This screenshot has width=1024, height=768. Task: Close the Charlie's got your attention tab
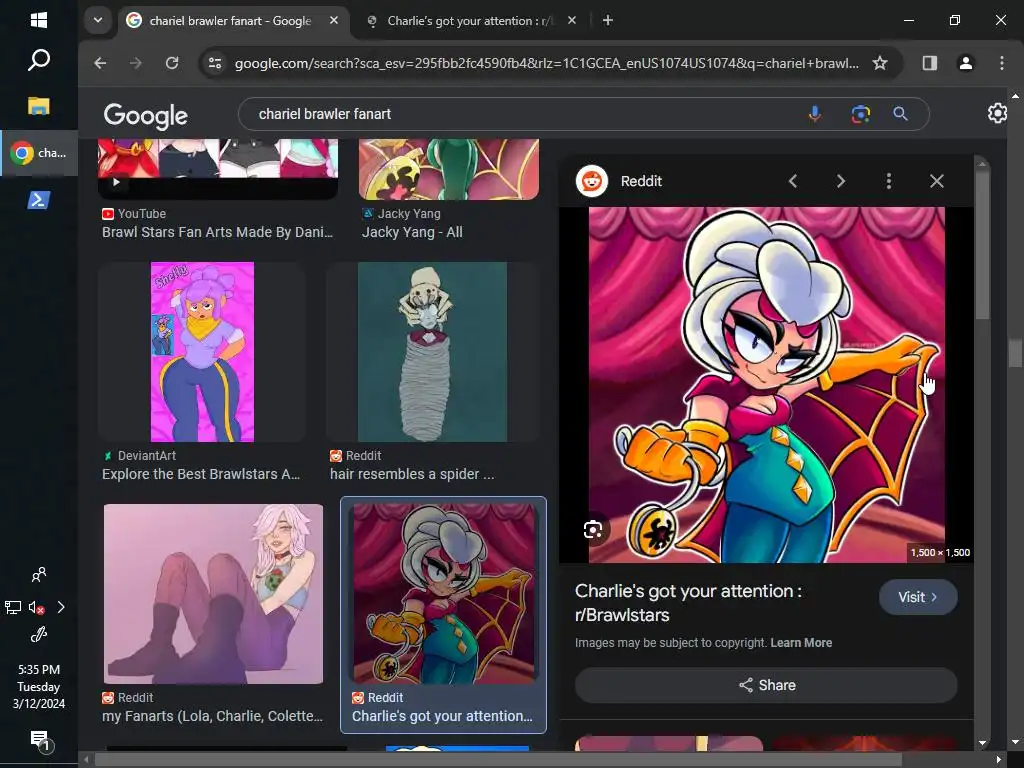571,20
